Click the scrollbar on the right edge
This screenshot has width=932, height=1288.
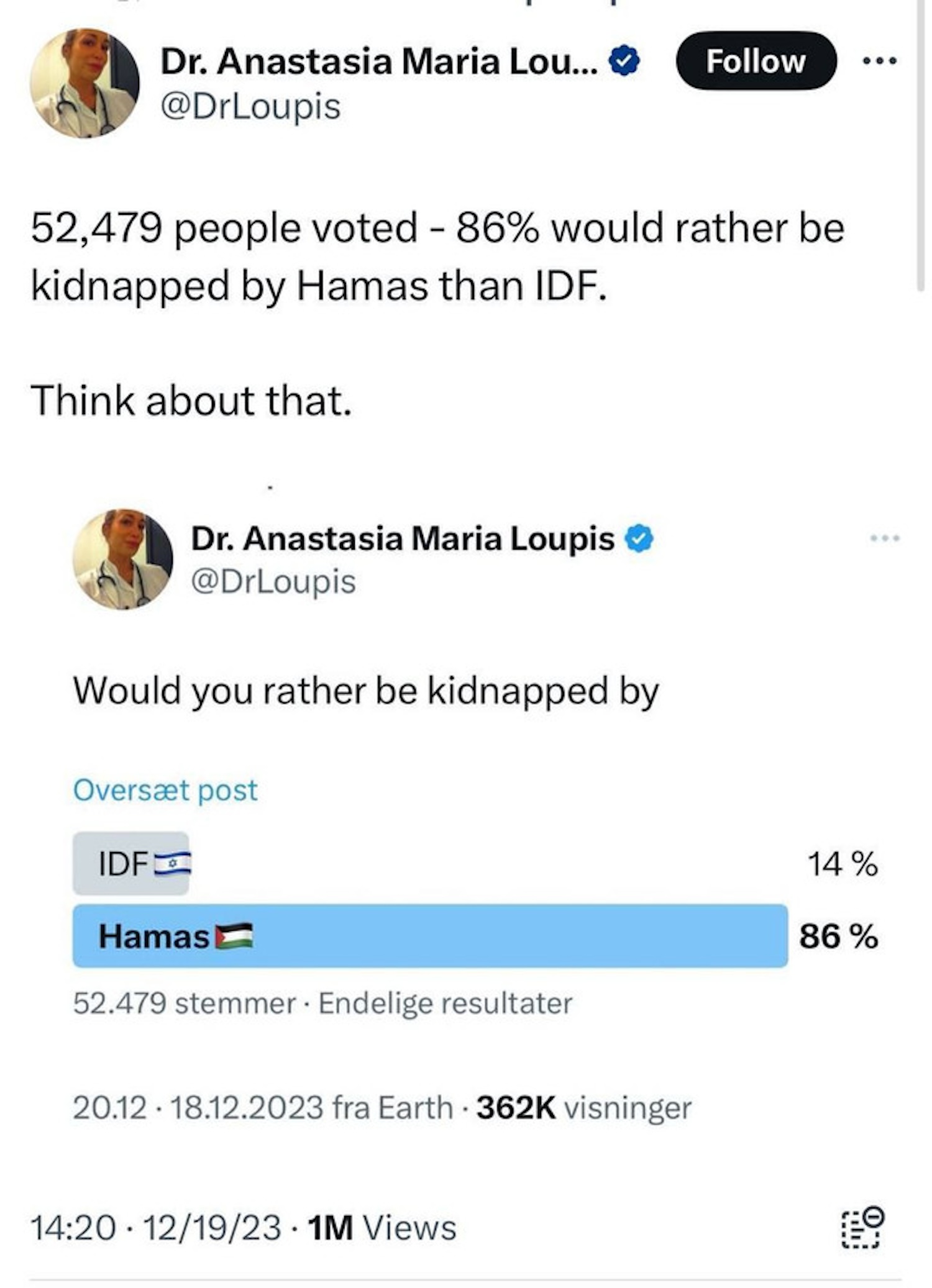pos(921,143)
